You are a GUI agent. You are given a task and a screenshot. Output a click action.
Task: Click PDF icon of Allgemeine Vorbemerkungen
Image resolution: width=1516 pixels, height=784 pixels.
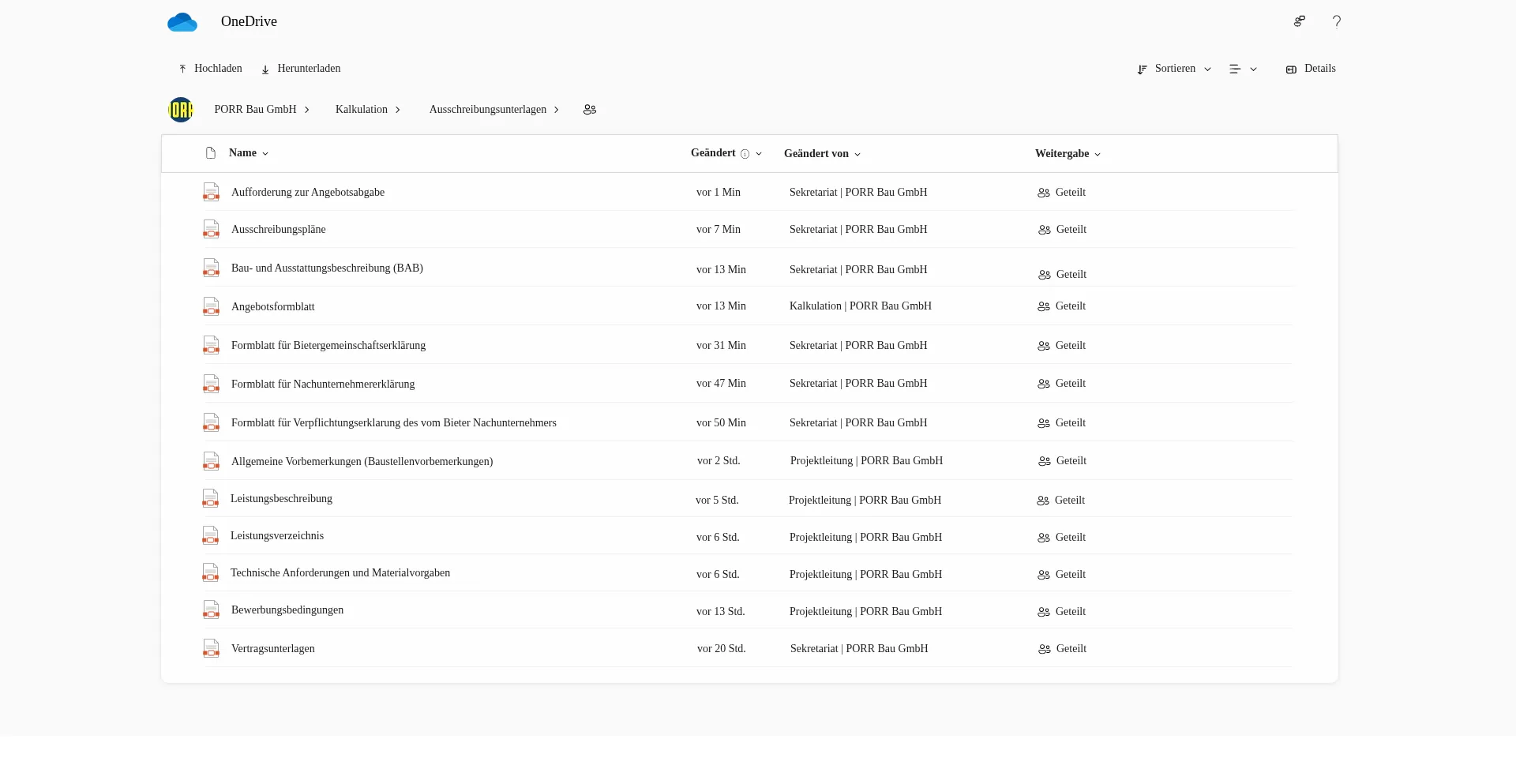click(211, 461)
